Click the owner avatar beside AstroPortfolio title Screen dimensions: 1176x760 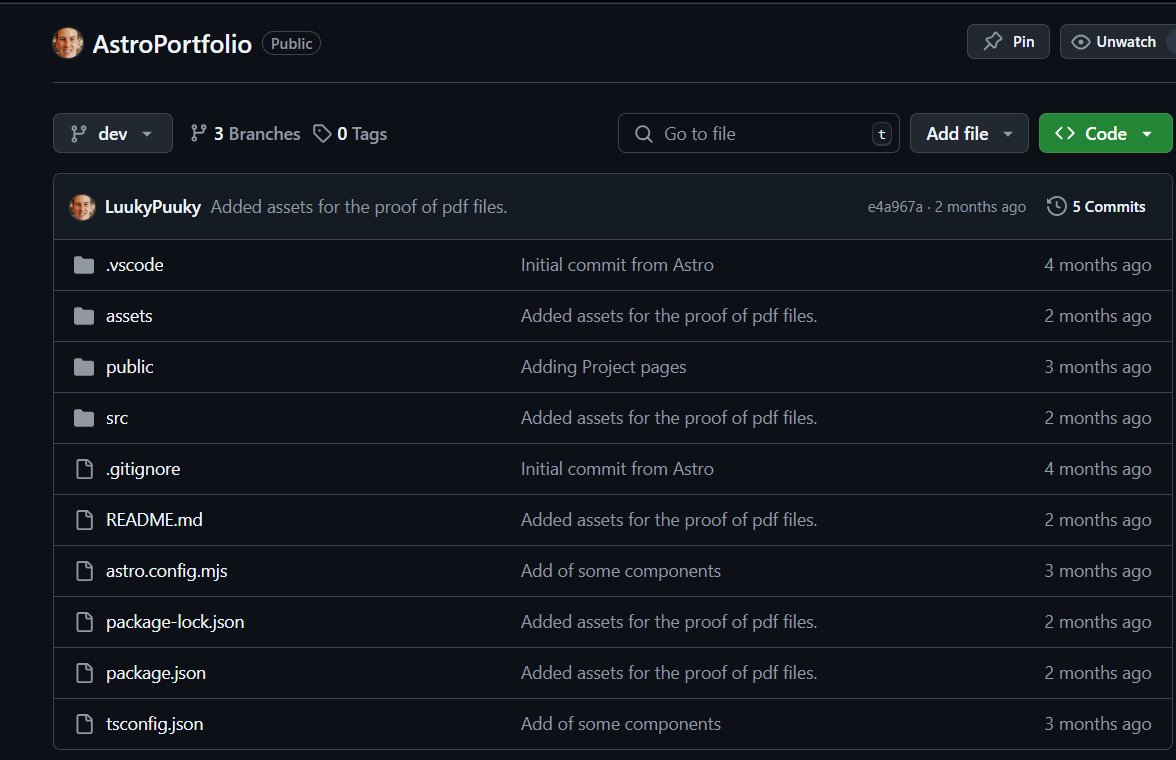(x=68, y=43)
